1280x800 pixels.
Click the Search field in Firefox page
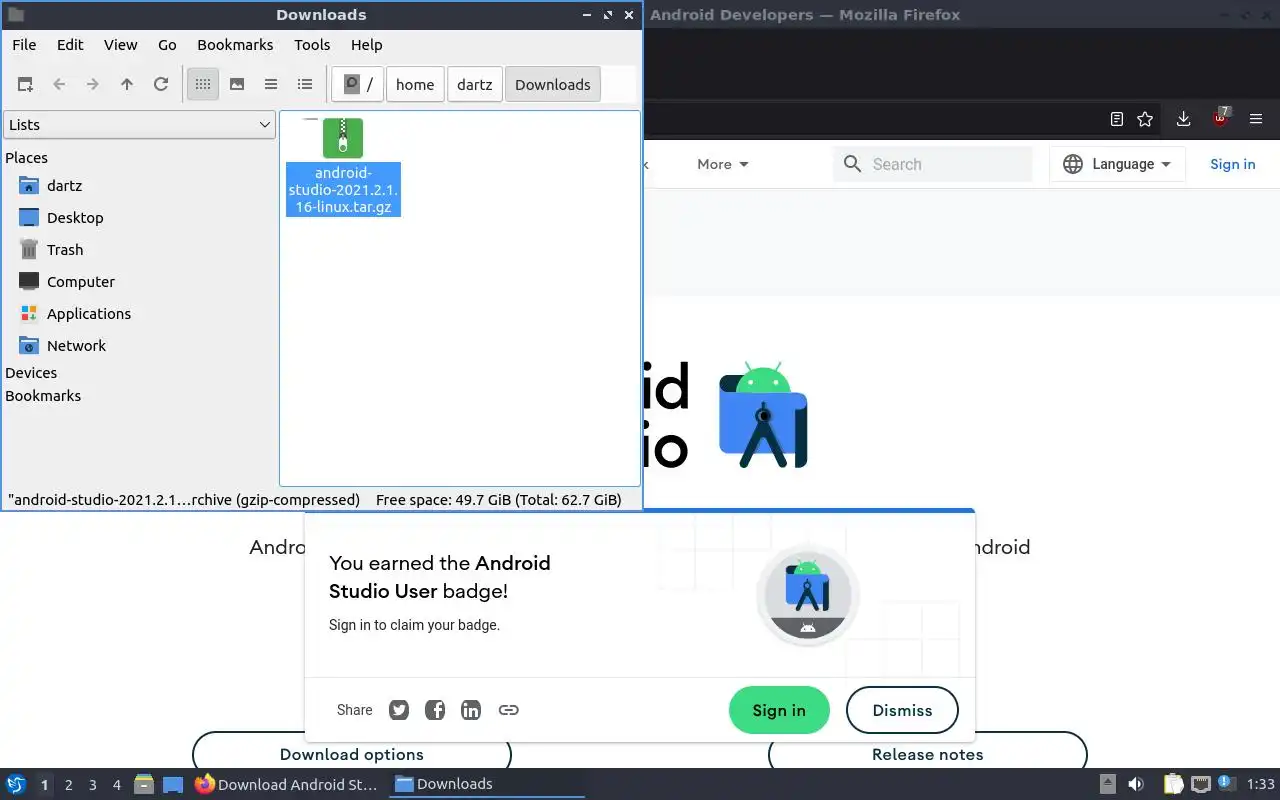[932, 164]
